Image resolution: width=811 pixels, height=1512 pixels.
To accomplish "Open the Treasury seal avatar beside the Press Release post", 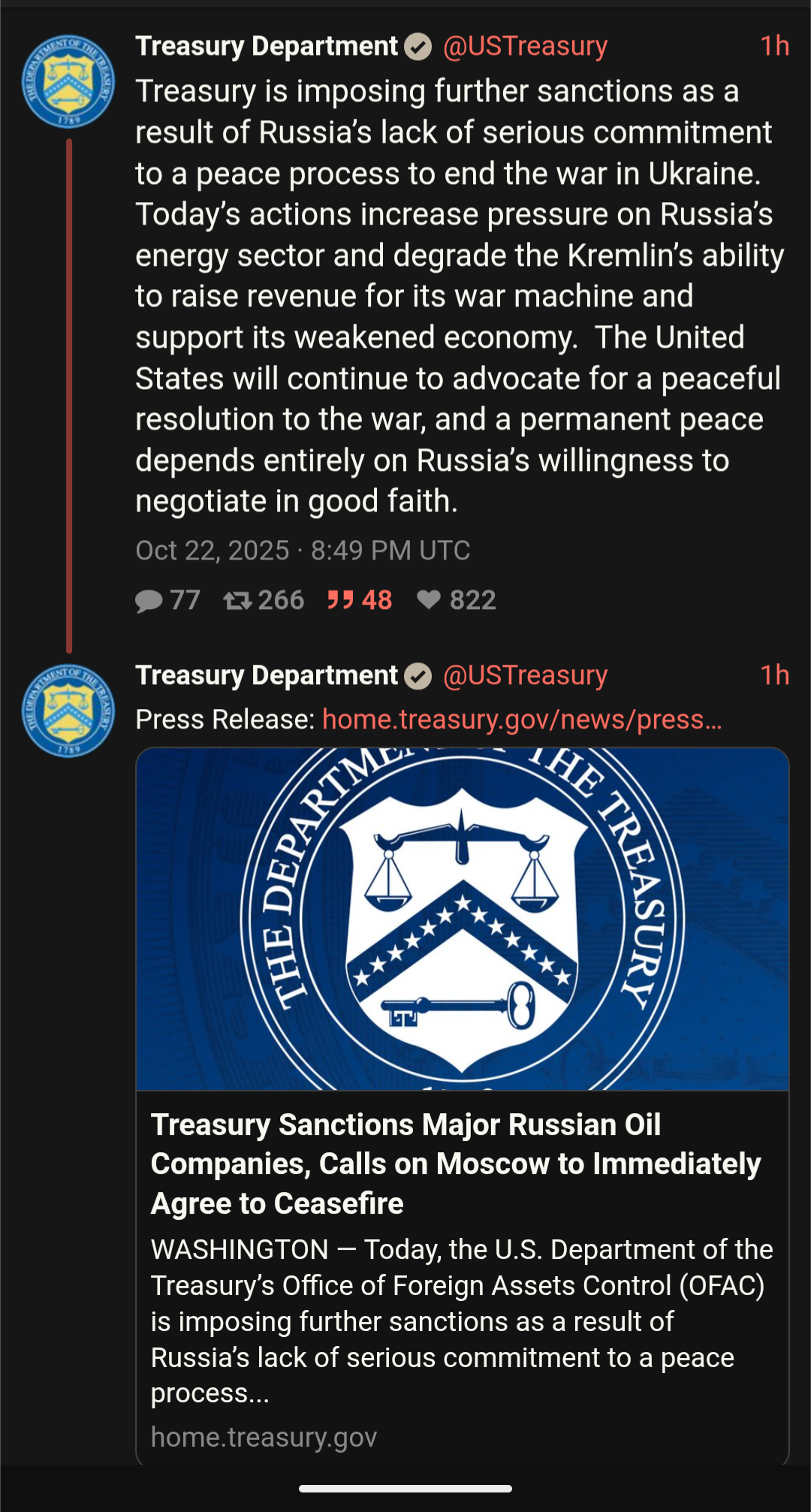I will click(68, 711).
